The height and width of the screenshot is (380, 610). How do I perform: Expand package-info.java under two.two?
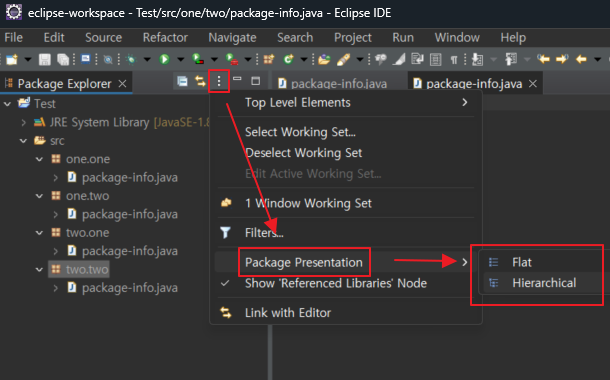[x=56, y=288]
